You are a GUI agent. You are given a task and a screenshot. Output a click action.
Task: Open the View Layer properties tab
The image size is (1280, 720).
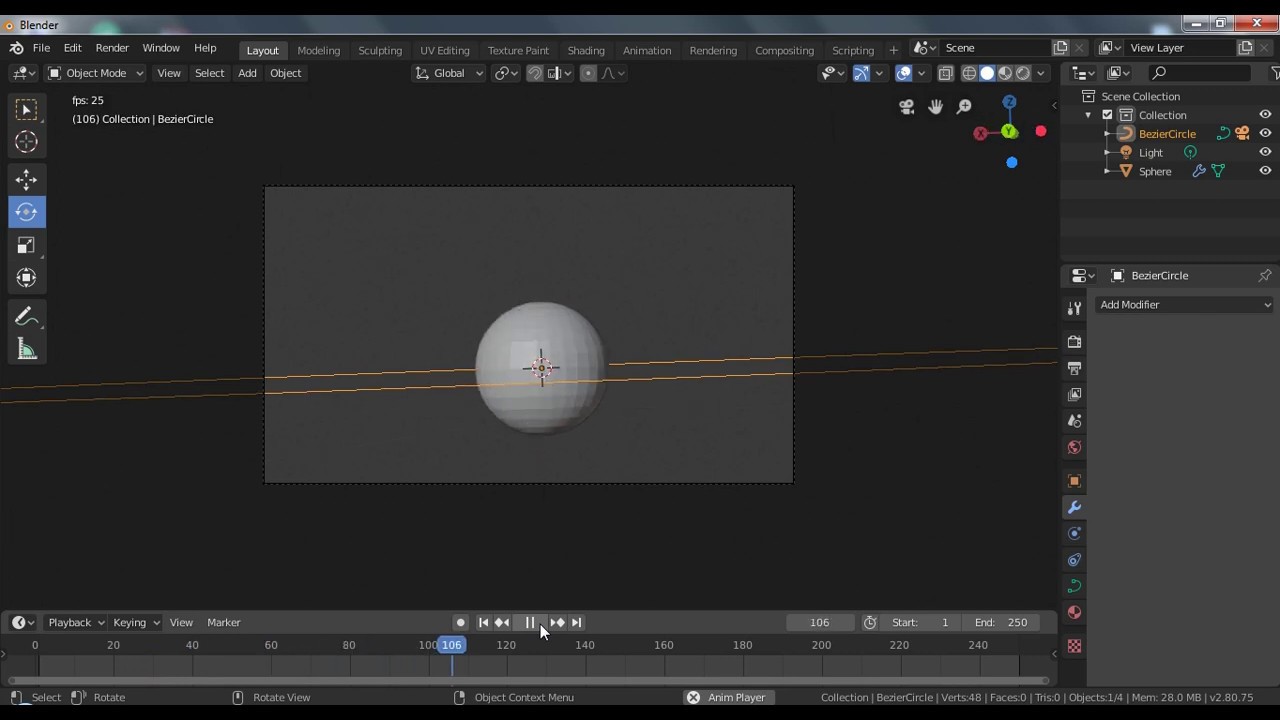coord(1074,394)
